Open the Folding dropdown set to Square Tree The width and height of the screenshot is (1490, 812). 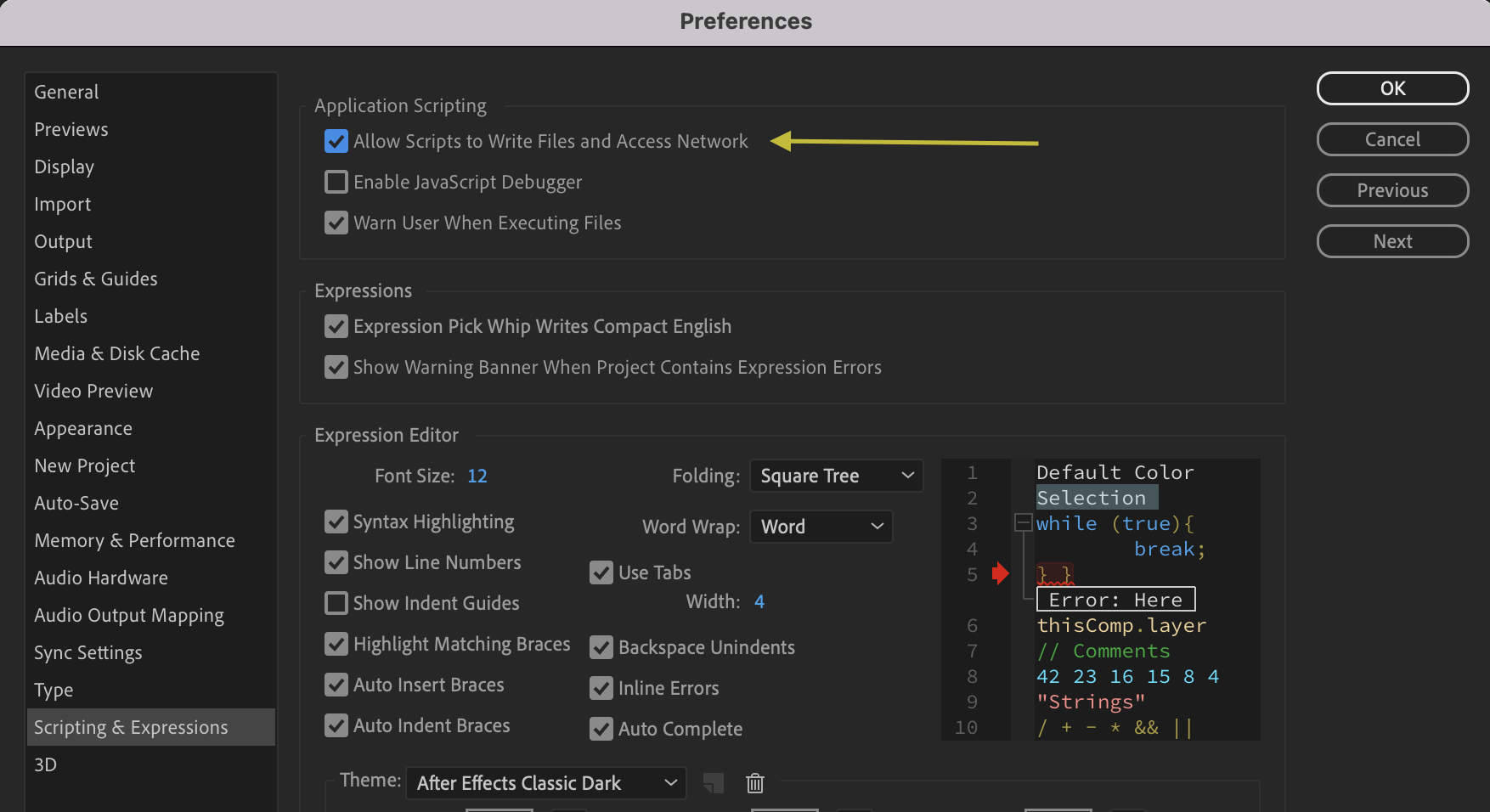click(x=836, y=476)
